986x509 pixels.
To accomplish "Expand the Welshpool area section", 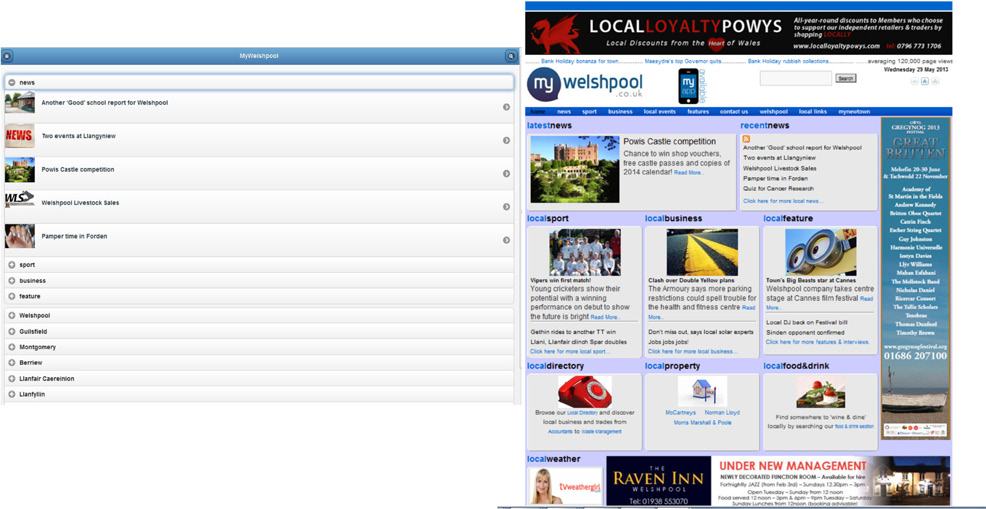I will pyautogui.click(x=259, y=315).
